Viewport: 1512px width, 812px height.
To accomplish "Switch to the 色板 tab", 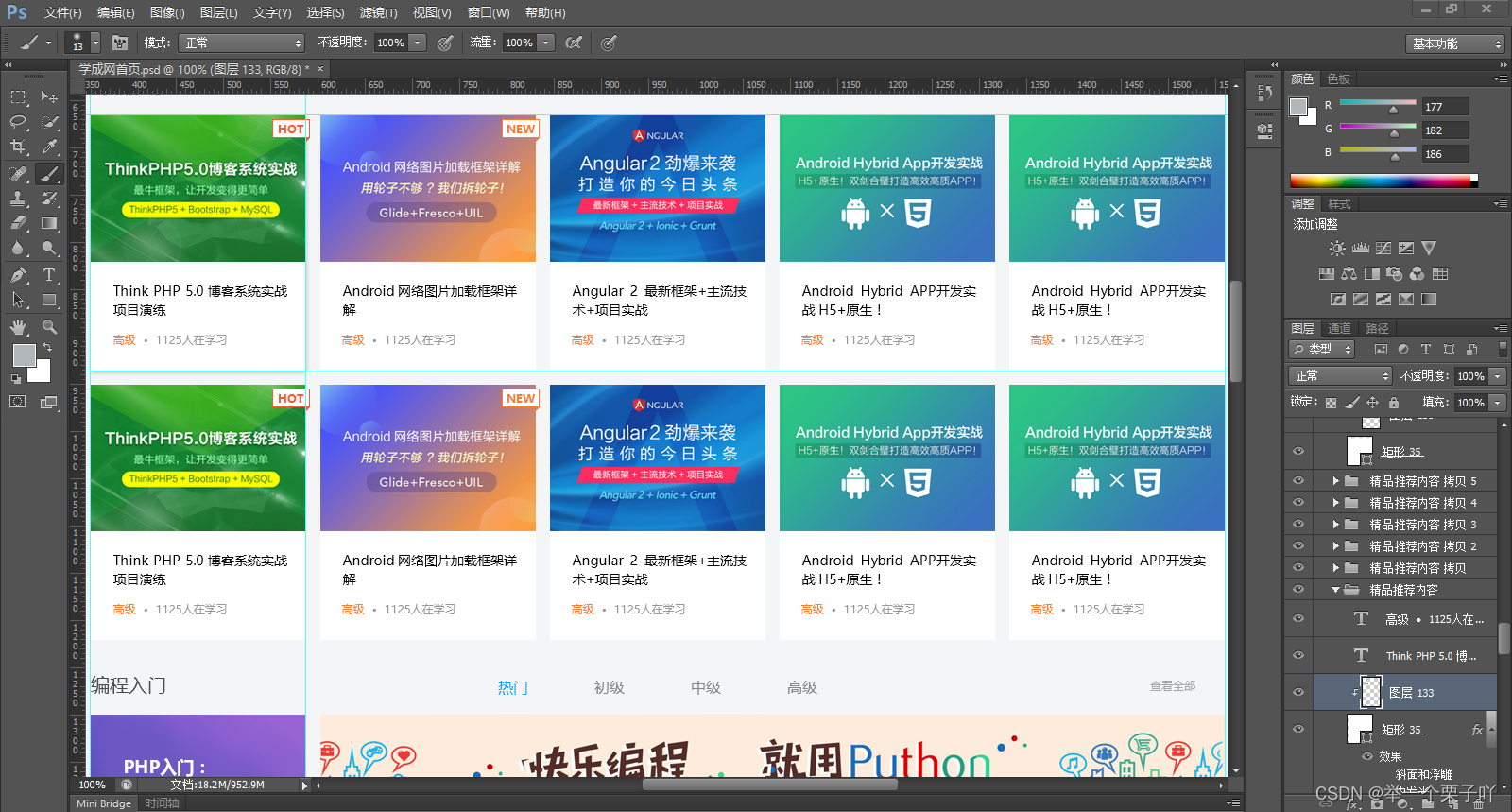I will pos(1339,78).
